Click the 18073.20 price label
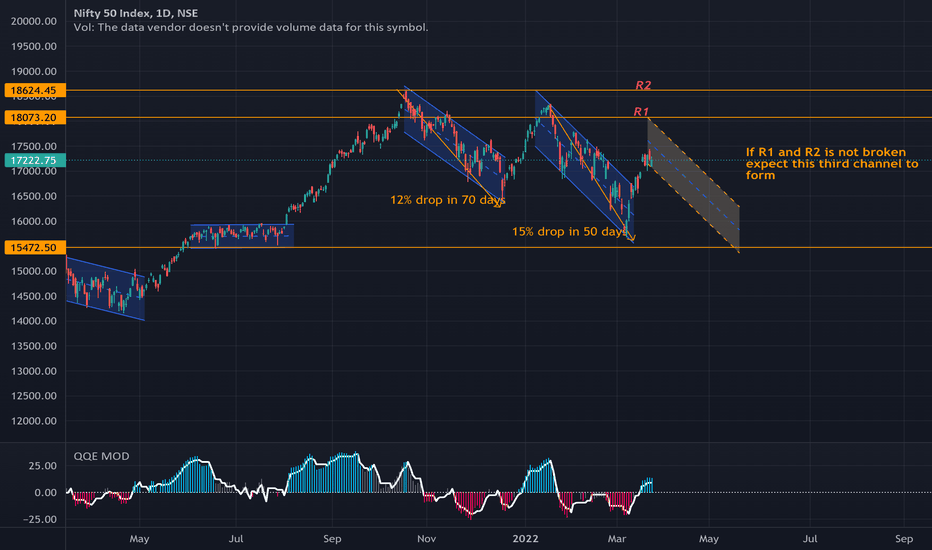The width and height of the screenshot is (932, 550). click(x=34, y=117)
